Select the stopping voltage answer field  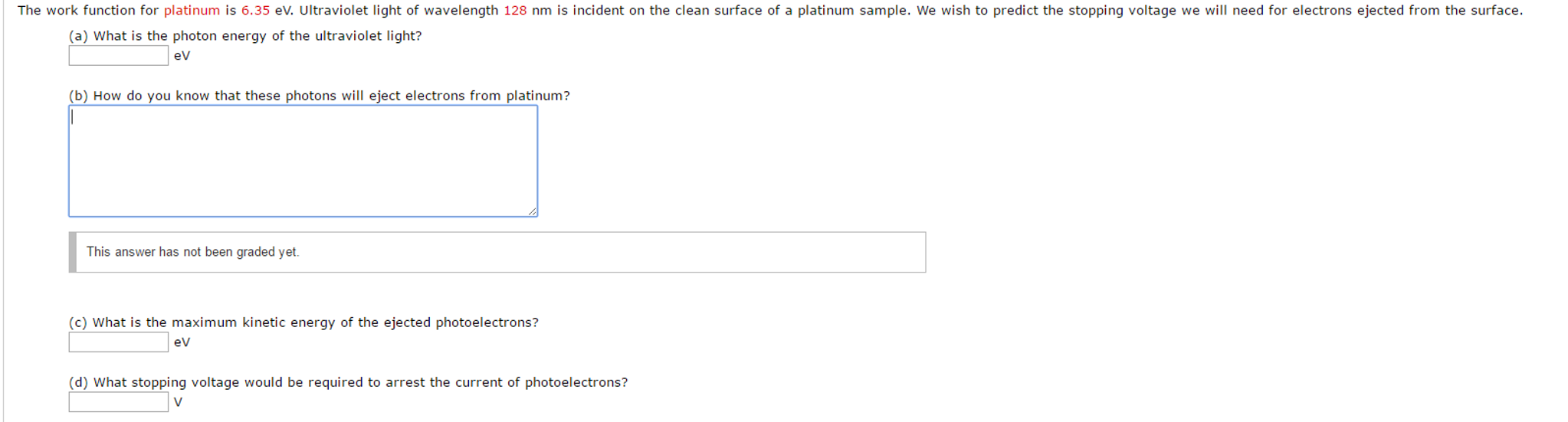tap(118, 402)
